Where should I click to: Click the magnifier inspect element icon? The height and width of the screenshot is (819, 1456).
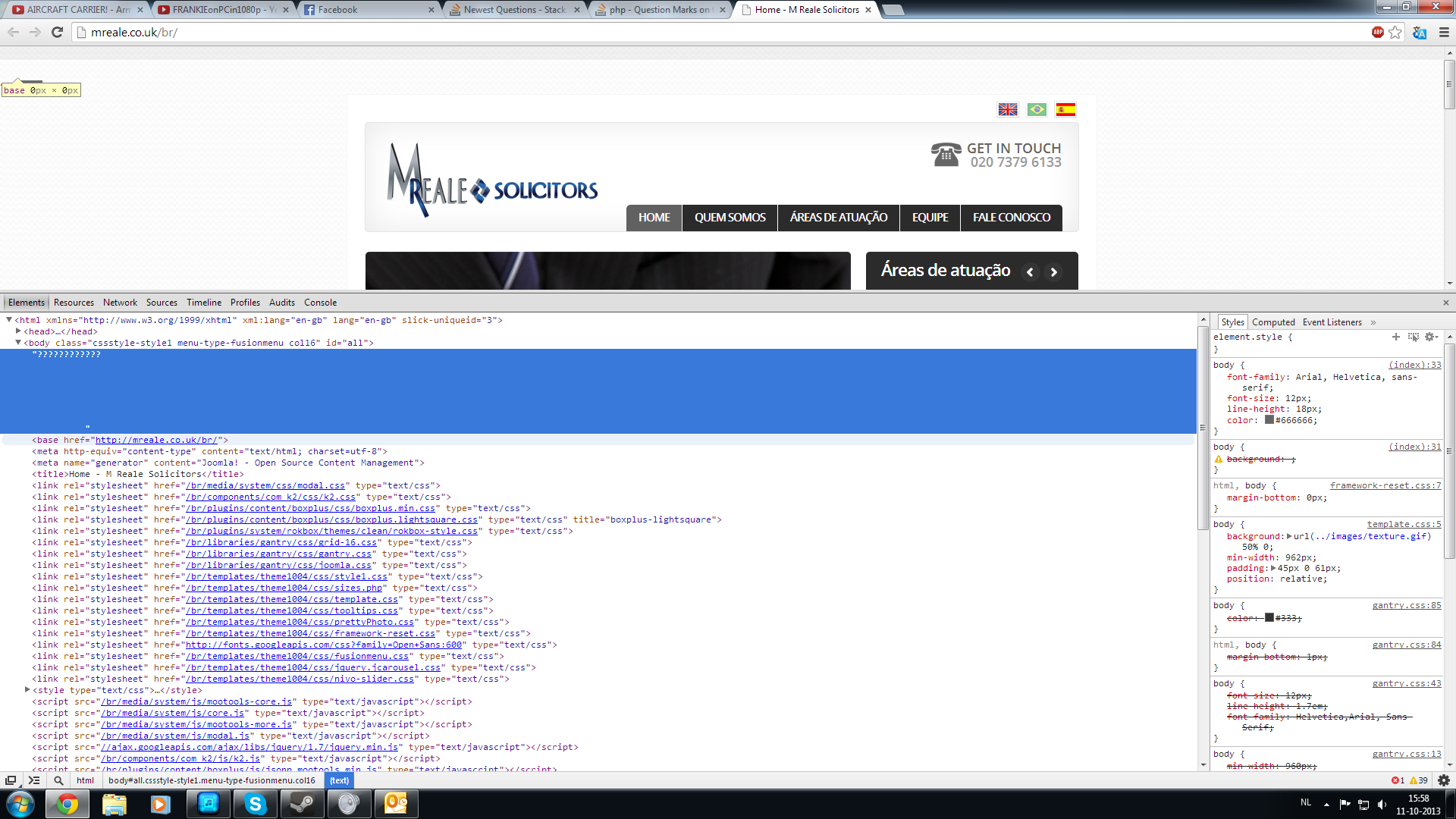click(x=58, y=780)
